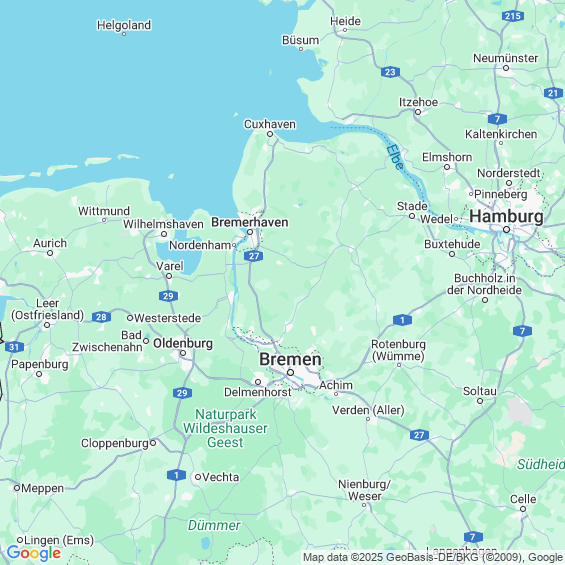Click the Hamburg city marker
Viewport: 565px width, 565px height.
point(506,230)
